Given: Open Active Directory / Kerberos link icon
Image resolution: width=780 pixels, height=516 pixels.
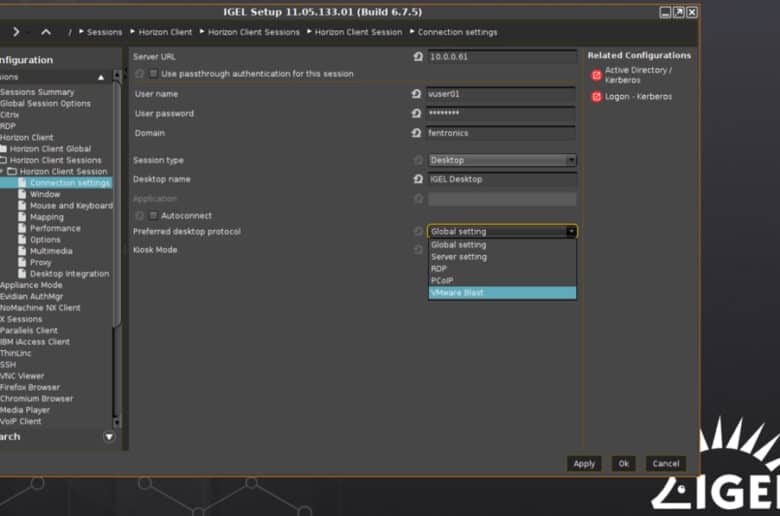Looking at the screenshot, I should (x=596, y=75).
